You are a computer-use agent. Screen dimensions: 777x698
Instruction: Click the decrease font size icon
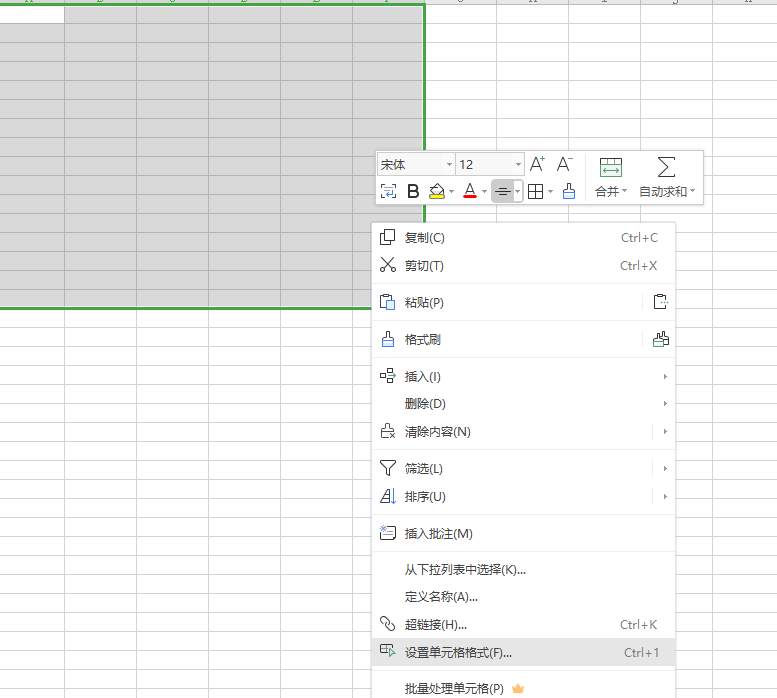(564, 165)
